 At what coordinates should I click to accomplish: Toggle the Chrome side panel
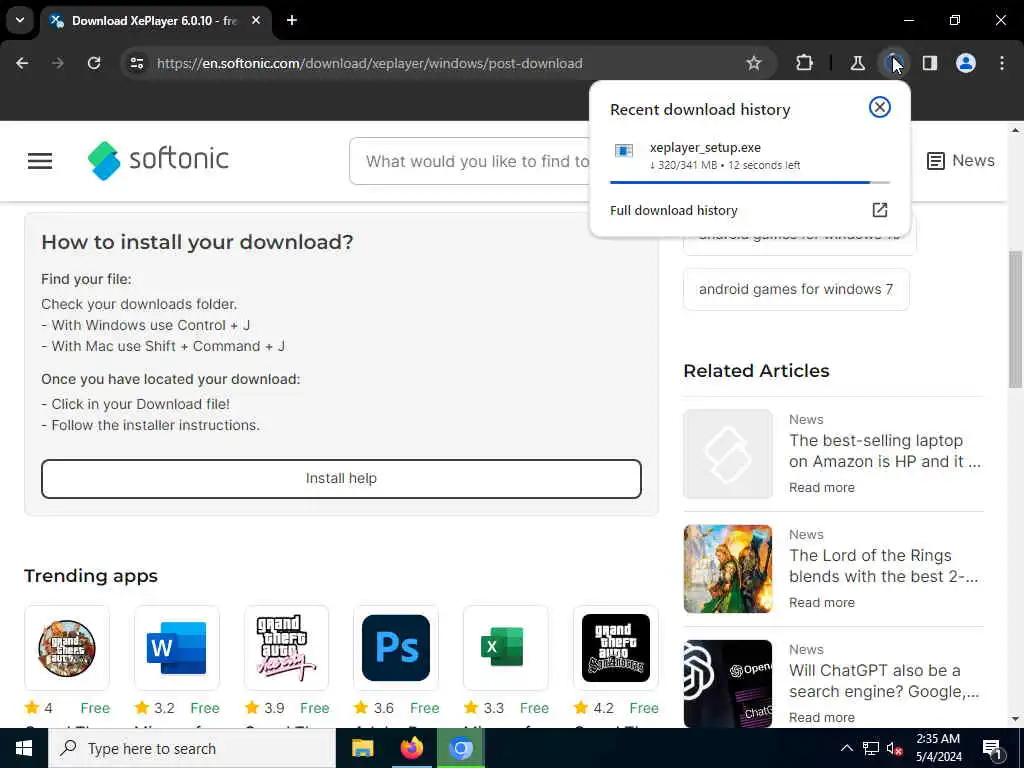(x=929, y=63)
